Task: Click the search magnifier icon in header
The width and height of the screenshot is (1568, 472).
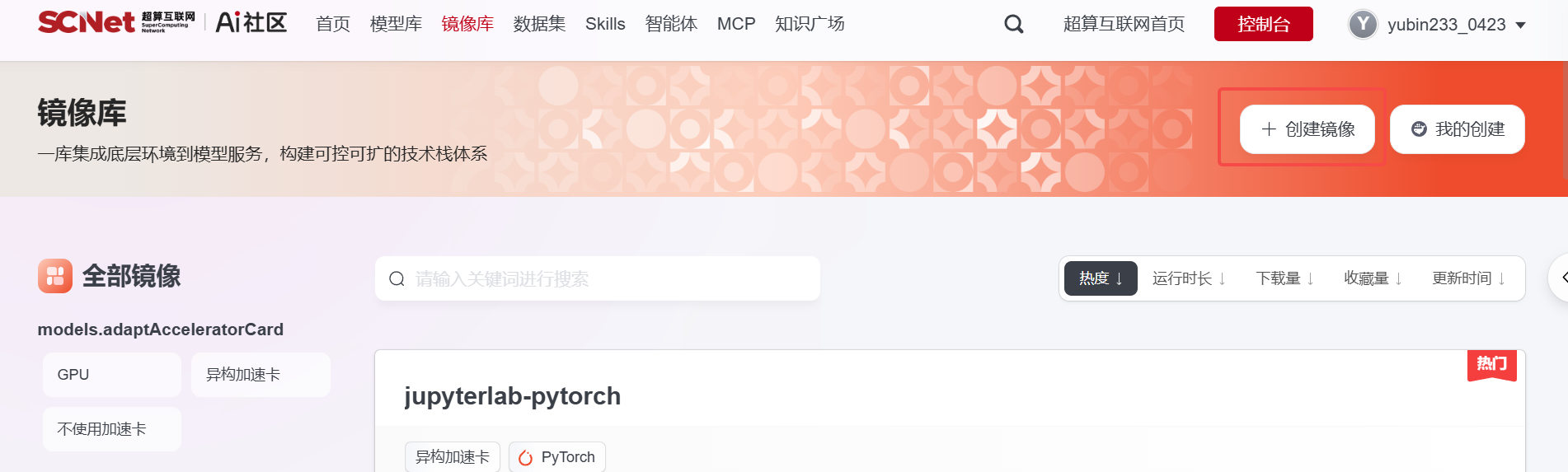Action: click(x=1014, y=25)
